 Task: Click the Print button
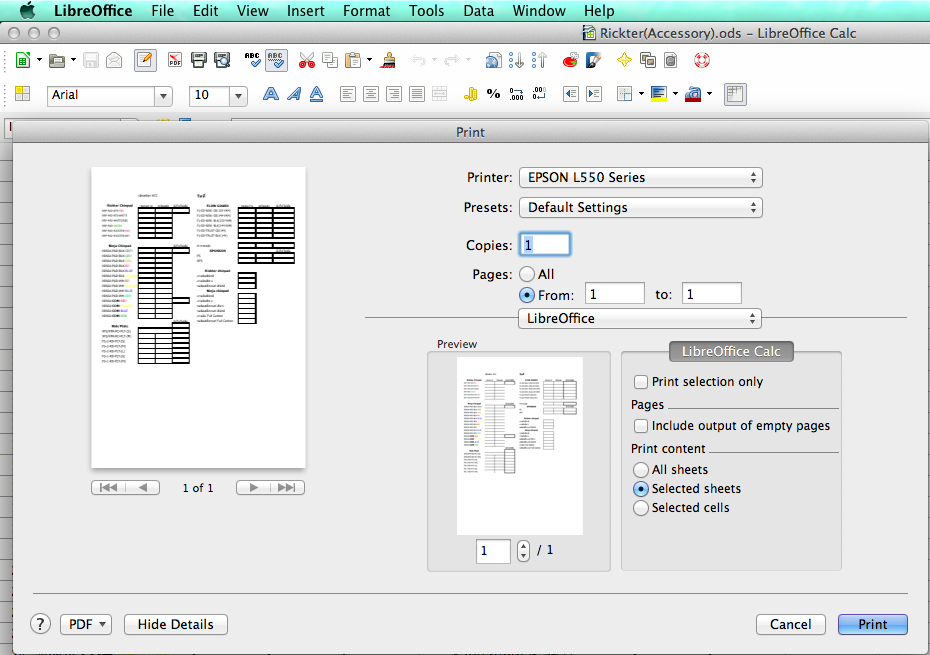coord(872,624)
